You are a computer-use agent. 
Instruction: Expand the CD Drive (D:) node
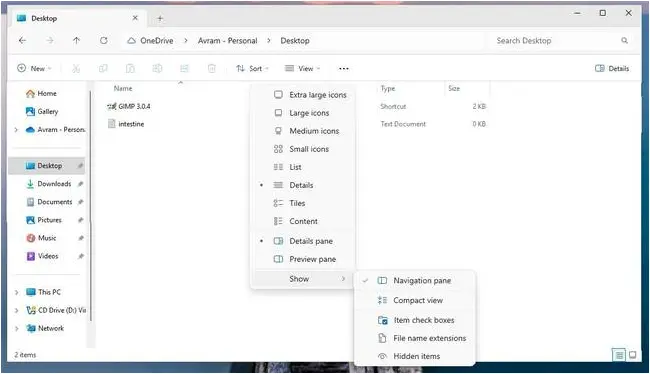click(x=16, y=310)
